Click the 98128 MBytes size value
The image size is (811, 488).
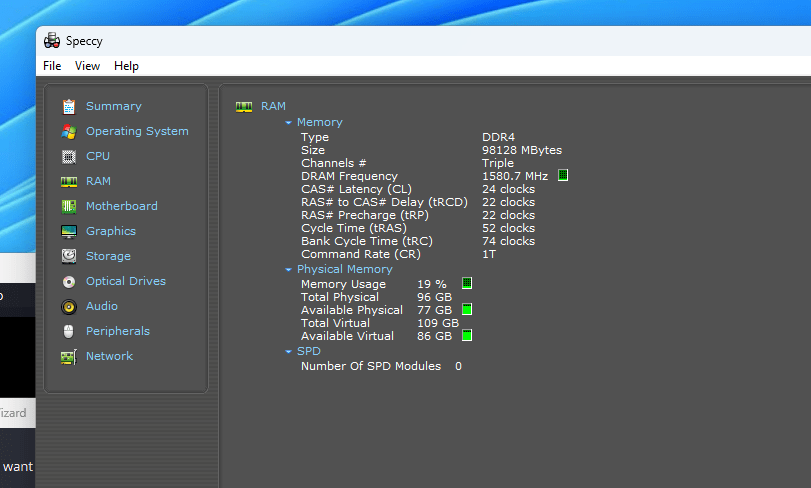coord(522,150)
